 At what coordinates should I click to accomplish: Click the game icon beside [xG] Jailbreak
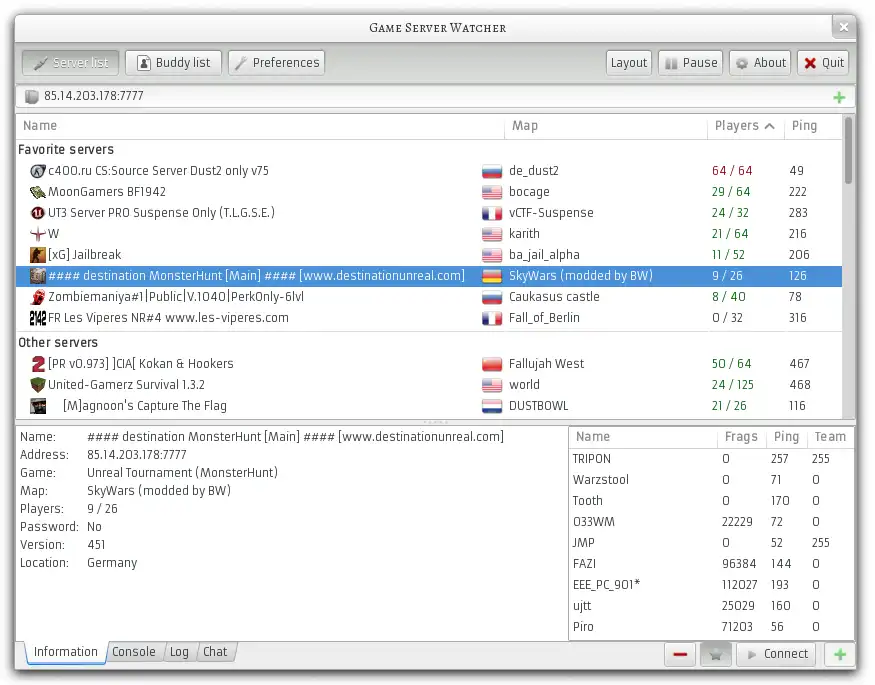click(x=37, y=255)
